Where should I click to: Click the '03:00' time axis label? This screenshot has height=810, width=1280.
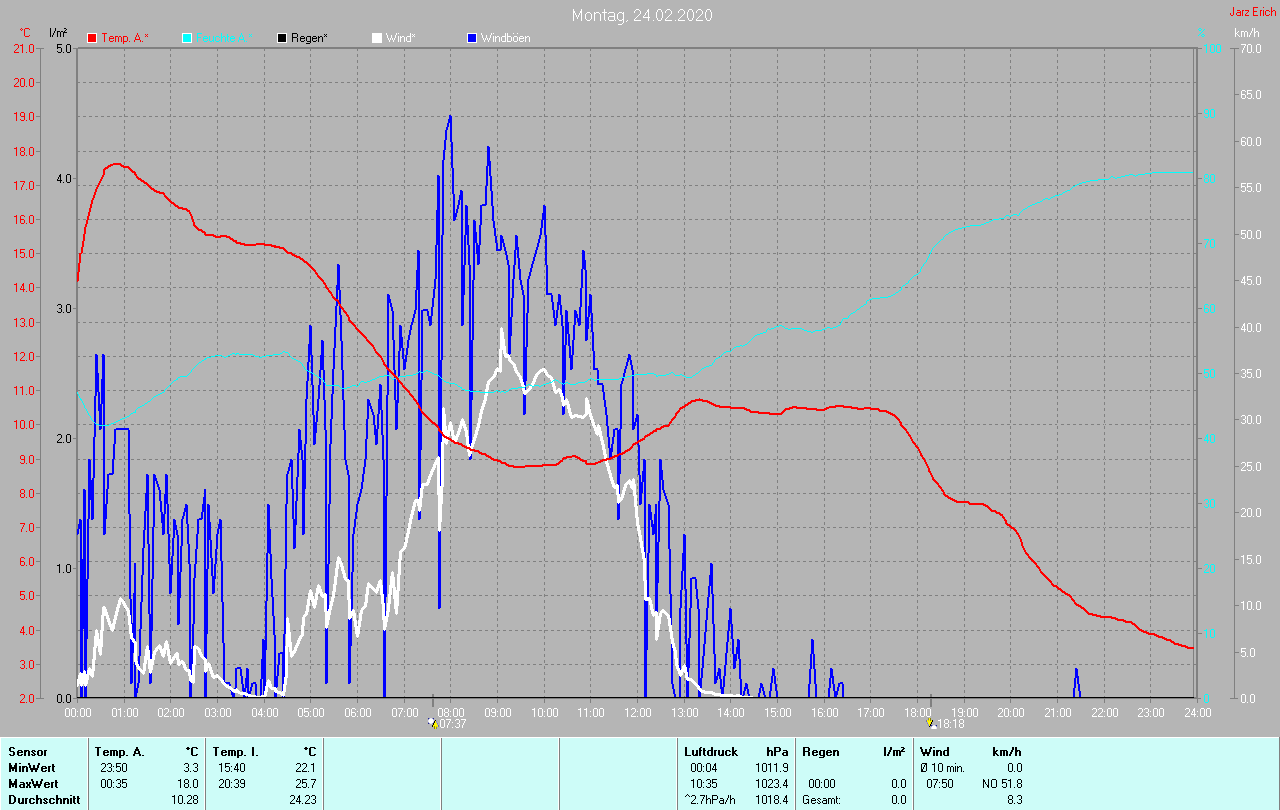click(x=218, y=713)
